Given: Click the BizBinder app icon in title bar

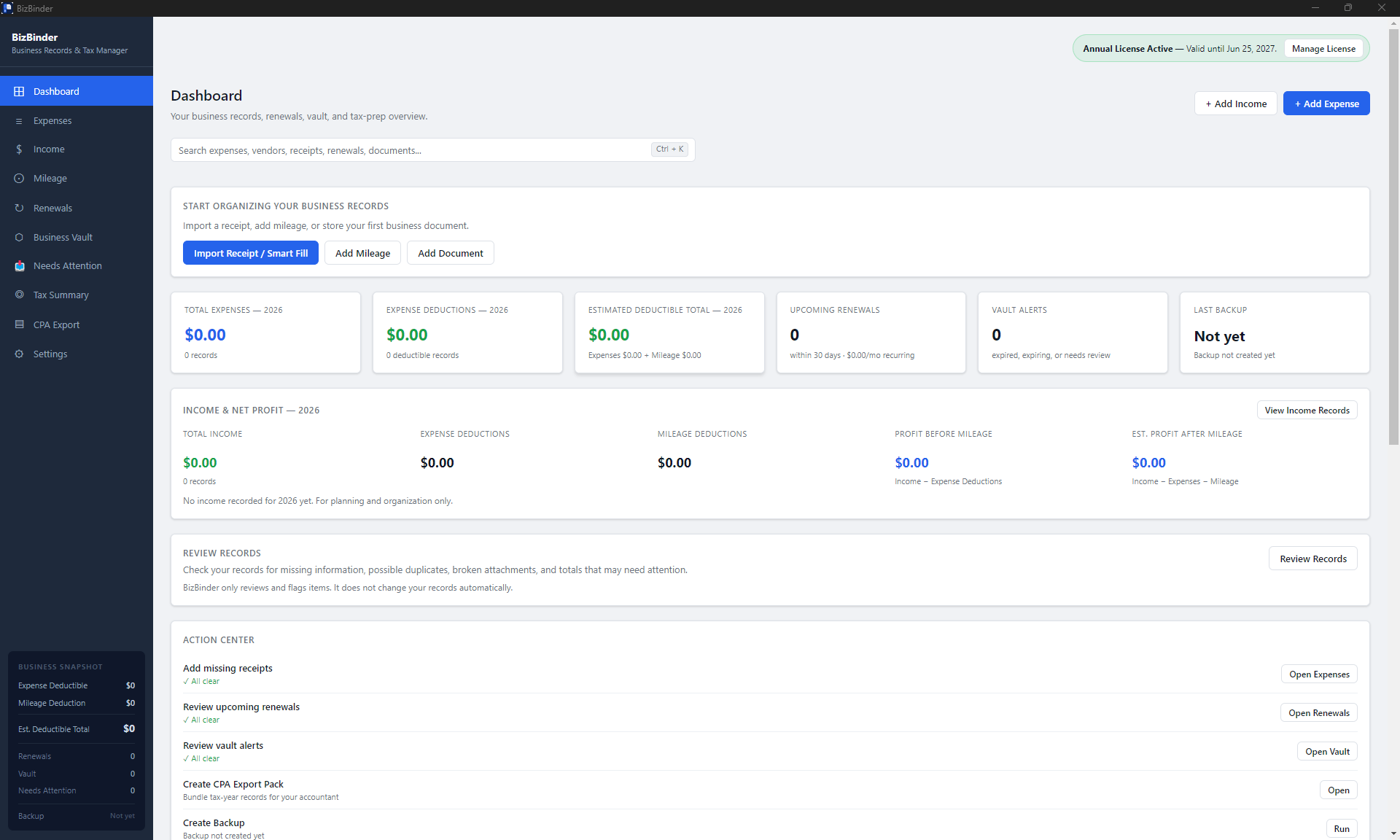Looking at the screenshot, I should click(7, 8).
